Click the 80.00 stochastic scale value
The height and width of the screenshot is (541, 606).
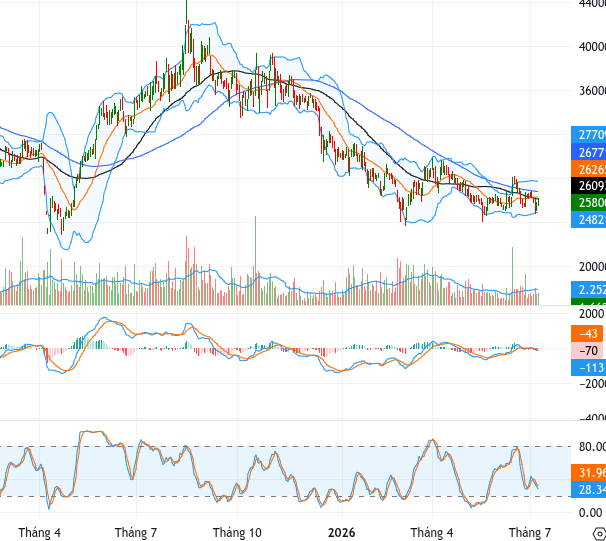pos(592,447)
